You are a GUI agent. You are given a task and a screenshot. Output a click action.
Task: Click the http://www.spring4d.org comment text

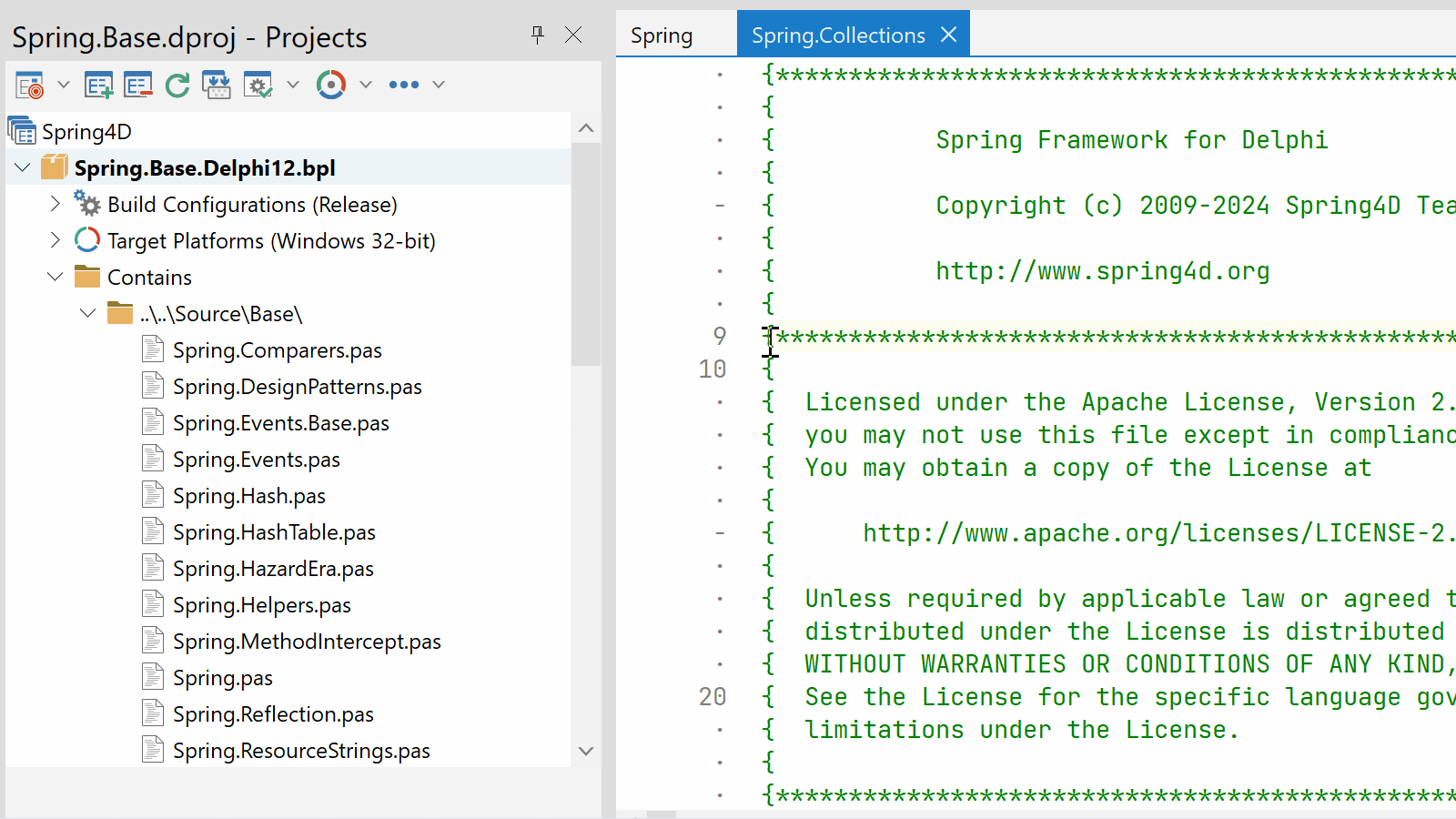[1103, 271]
